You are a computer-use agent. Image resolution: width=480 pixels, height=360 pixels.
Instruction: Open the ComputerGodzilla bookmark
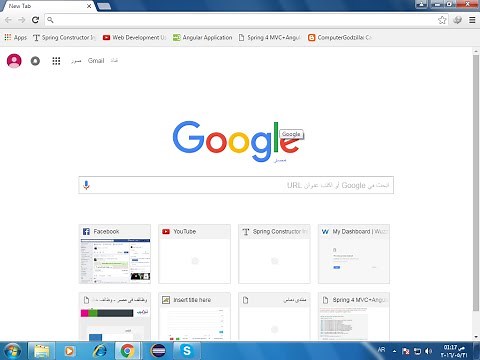pyautogui.click(x=340, y=38)
